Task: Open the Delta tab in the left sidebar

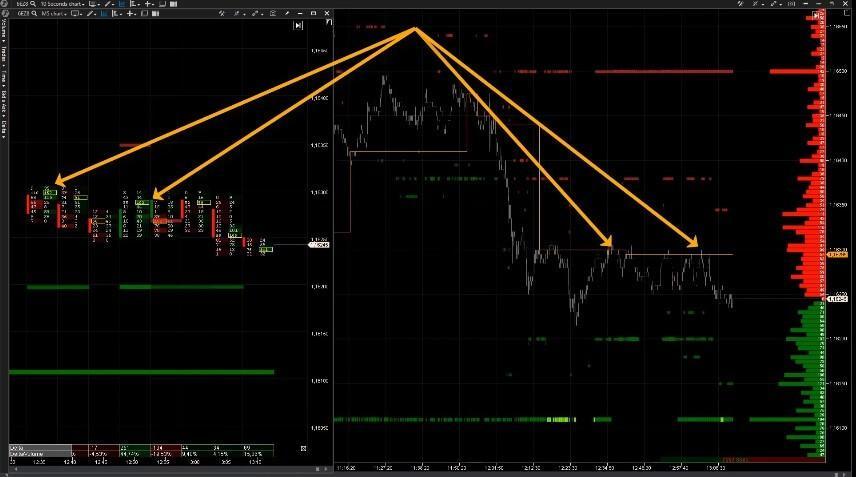Action: (4, 123)
